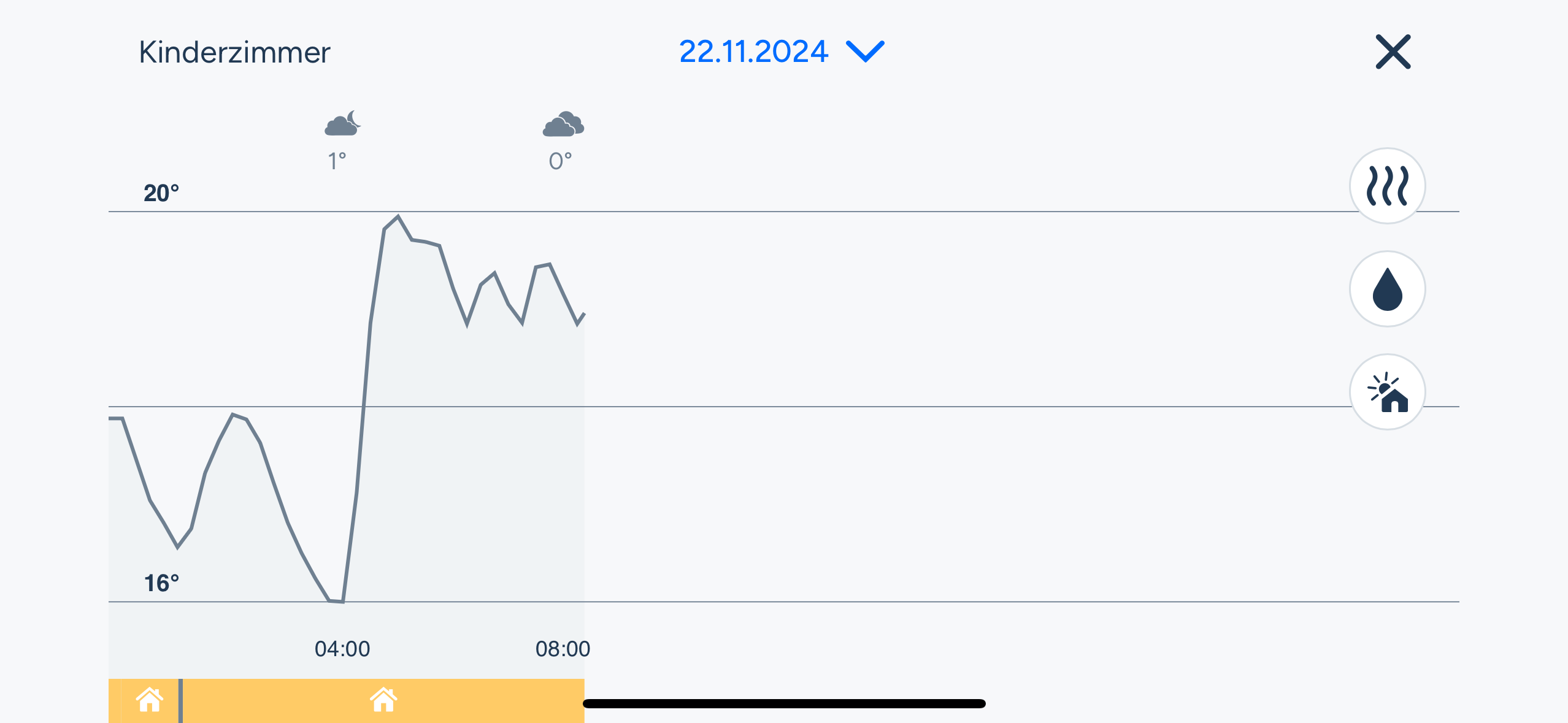Toggle the heating waves overlay button
Viewport: 1568px width, 723px height.
[x=1387, y=186]
